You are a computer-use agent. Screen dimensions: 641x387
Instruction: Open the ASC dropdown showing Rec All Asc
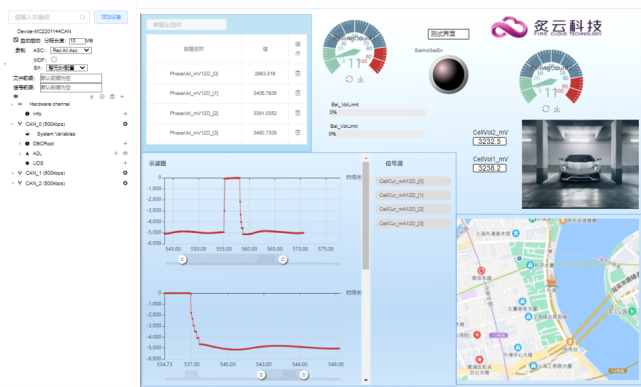[x=71, y=50]
